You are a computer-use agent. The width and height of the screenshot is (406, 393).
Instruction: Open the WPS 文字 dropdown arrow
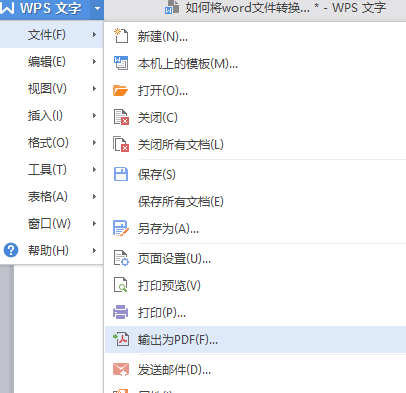tap(97, 8)
